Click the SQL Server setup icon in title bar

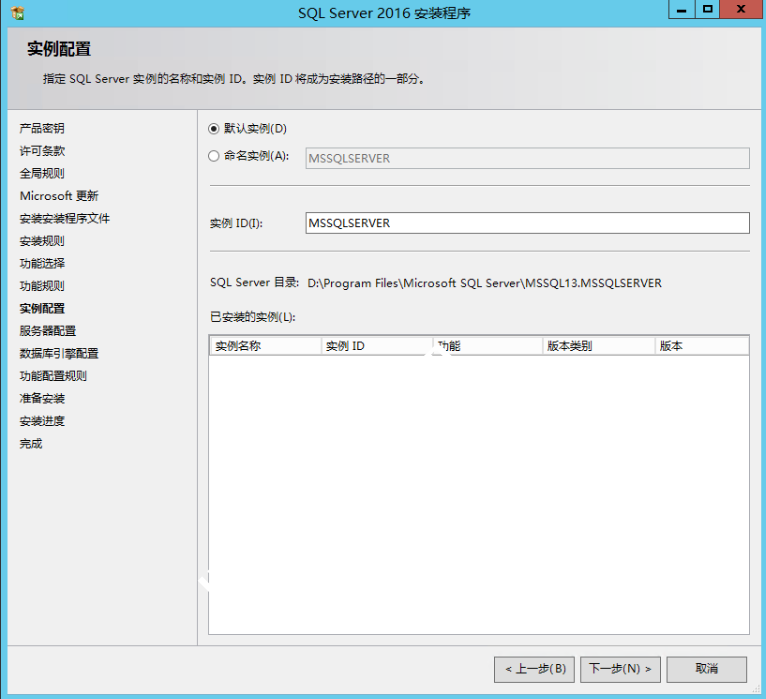[x=18, y=13]
